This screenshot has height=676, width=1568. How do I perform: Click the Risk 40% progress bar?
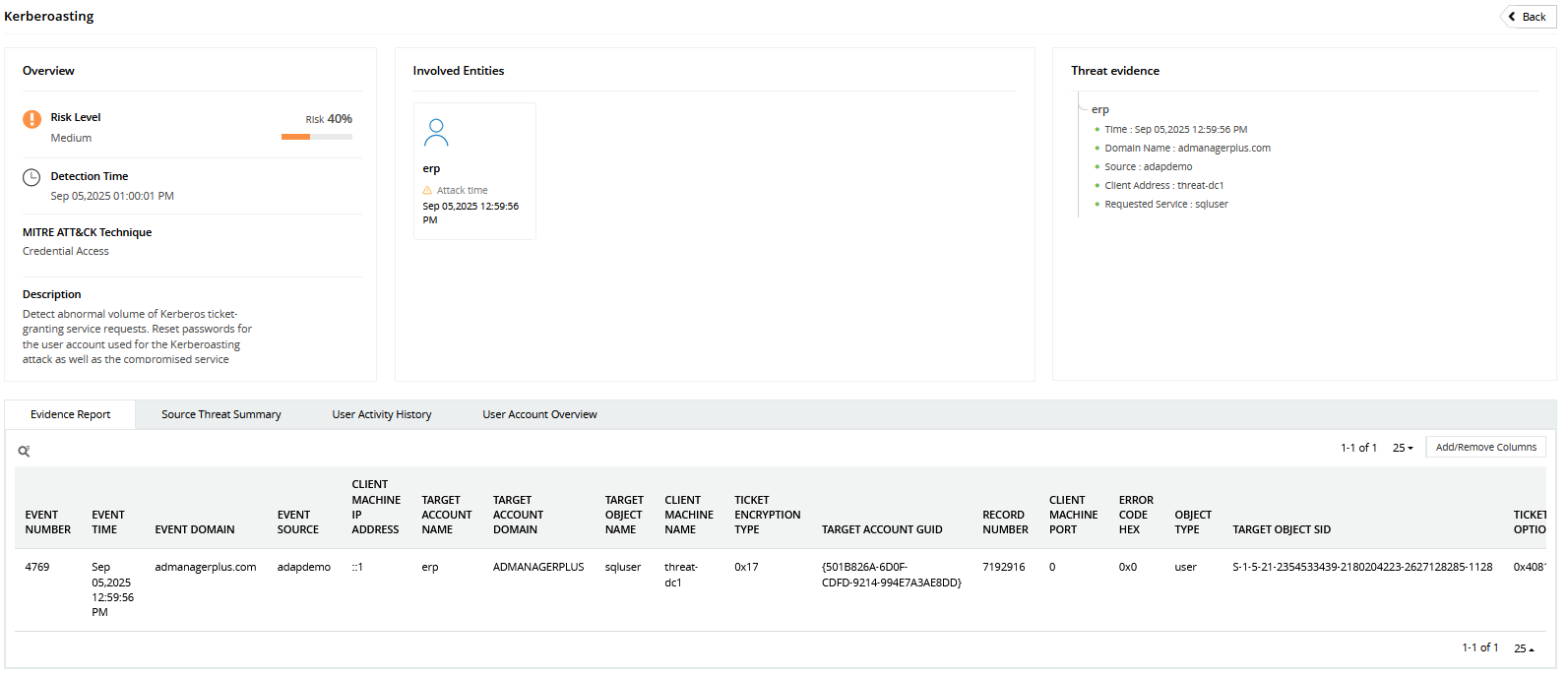tap(316, 137)
